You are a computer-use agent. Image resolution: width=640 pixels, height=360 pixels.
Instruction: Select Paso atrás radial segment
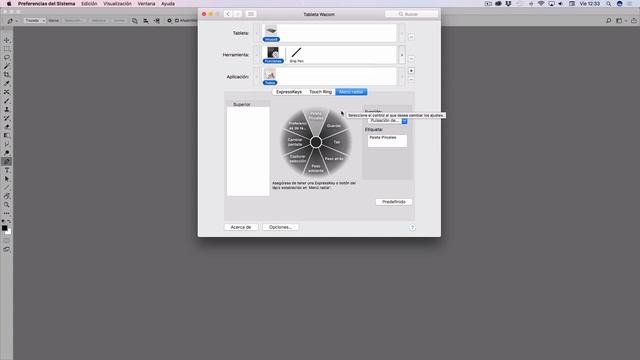point(334,159)
